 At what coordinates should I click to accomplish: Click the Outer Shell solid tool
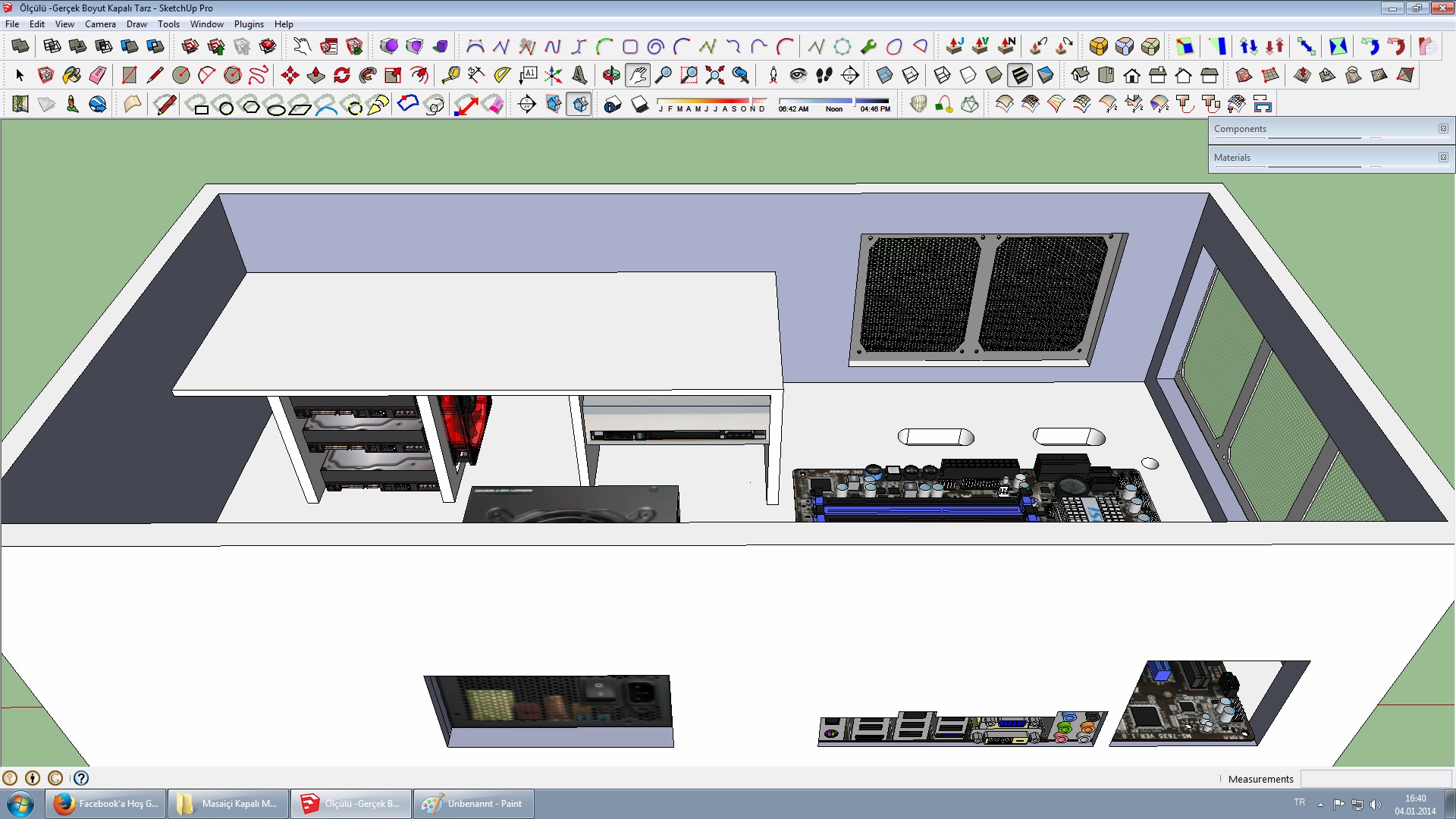pos(20,46)
